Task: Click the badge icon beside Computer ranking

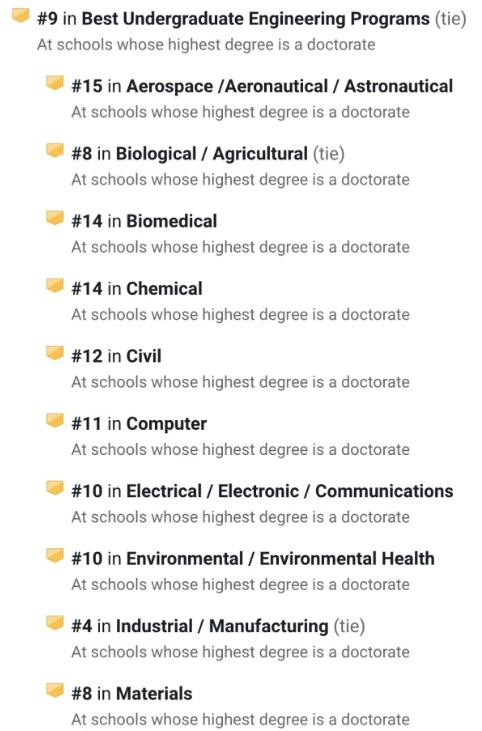Action: (55, 421)
